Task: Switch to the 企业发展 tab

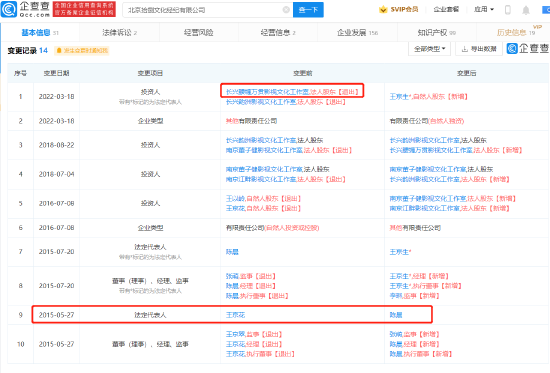Action: tap(357, 33)
